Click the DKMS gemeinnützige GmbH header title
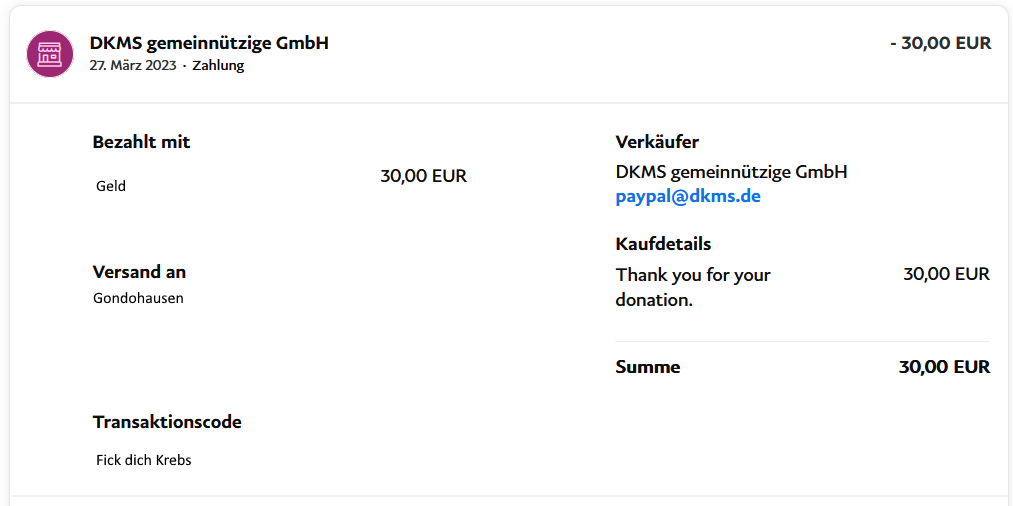Image resolution: width=1013 pixels, height=506 pixels. pos(209,43)
